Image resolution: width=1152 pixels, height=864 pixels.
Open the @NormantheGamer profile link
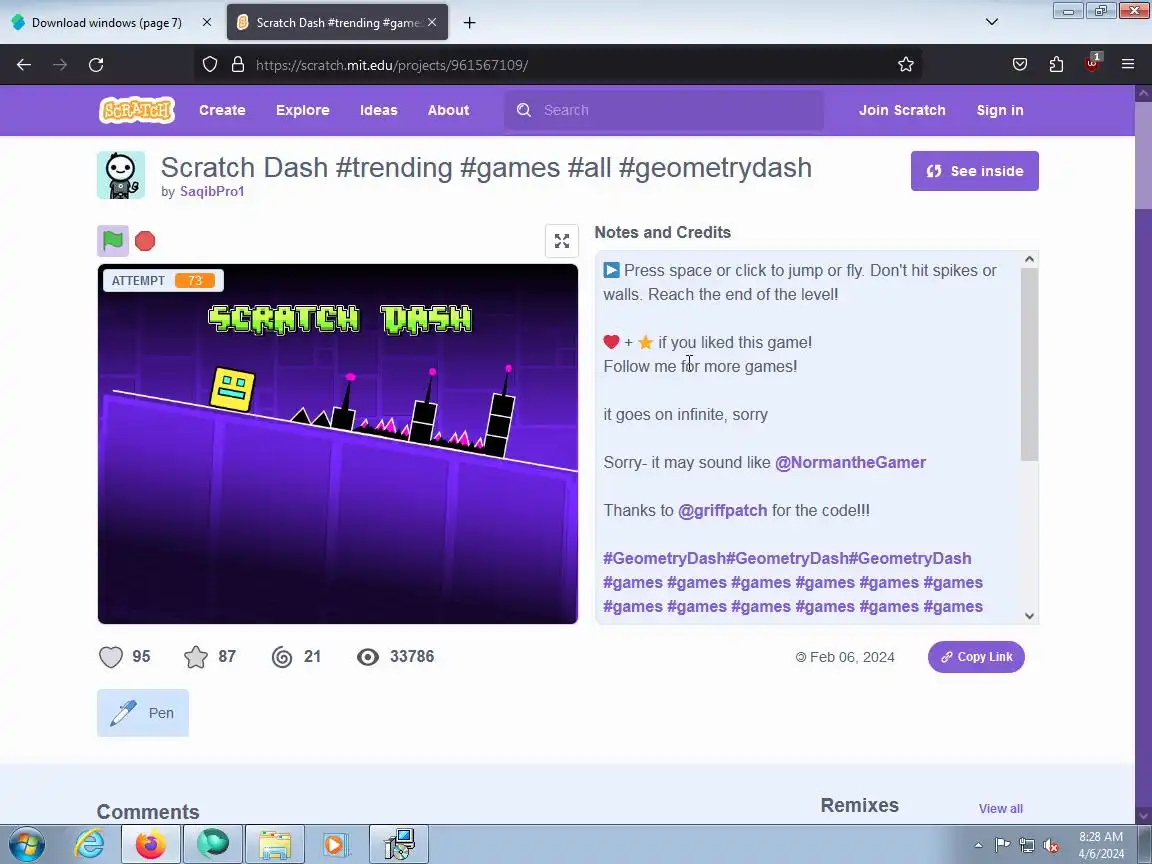(x=851, y=463)
